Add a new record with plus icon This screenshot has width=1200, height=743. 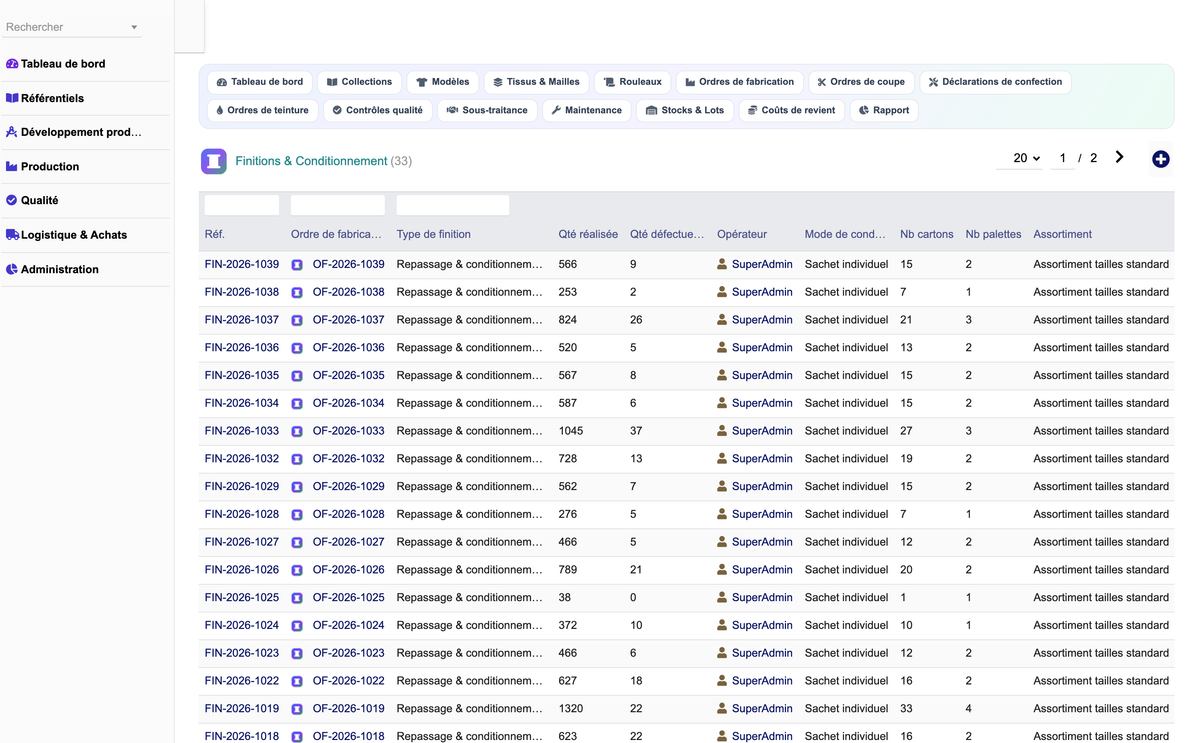point(1160,159)
